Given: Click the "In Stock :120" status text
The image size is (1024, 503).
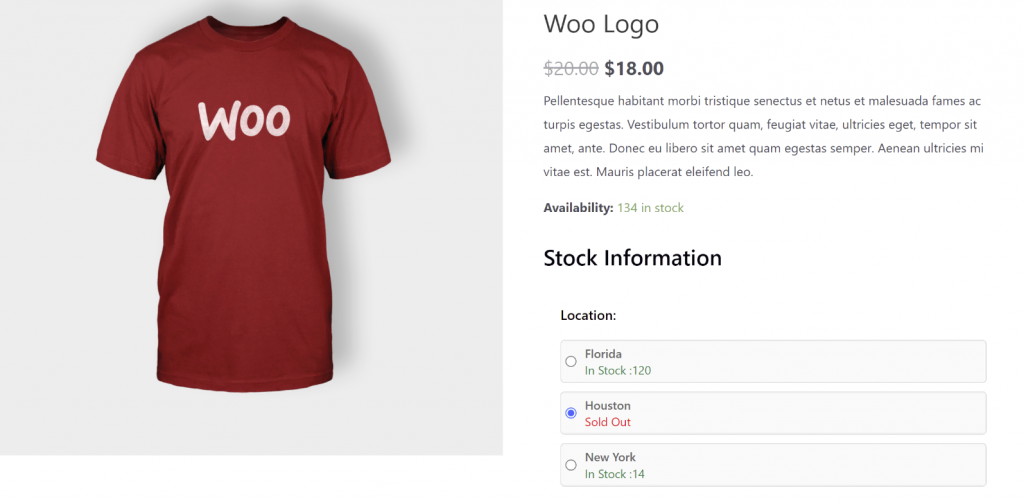Looking at the screenshot, I should (x=618, y=370).
